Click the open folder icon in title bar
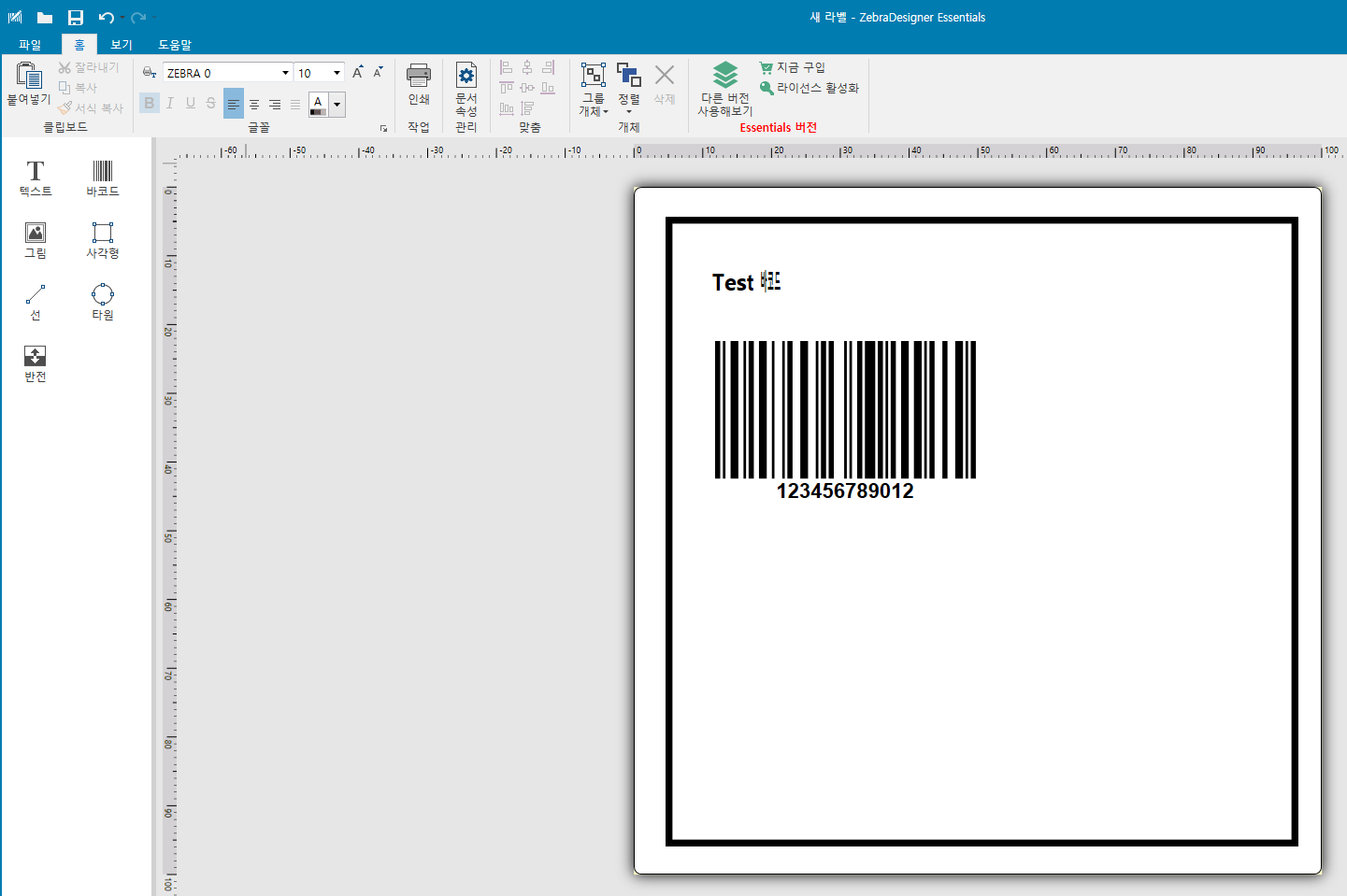The height and width of the screenshot is (896, 1347). coord(44,18)
